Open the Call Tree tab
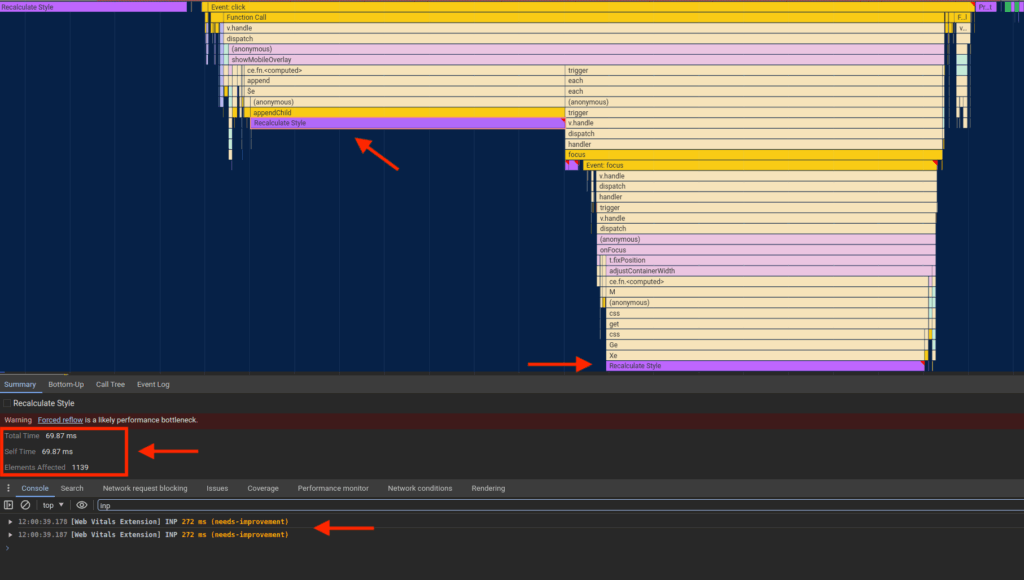The width and height of the screenshot is (1024, 580). (x=110, y=384)
